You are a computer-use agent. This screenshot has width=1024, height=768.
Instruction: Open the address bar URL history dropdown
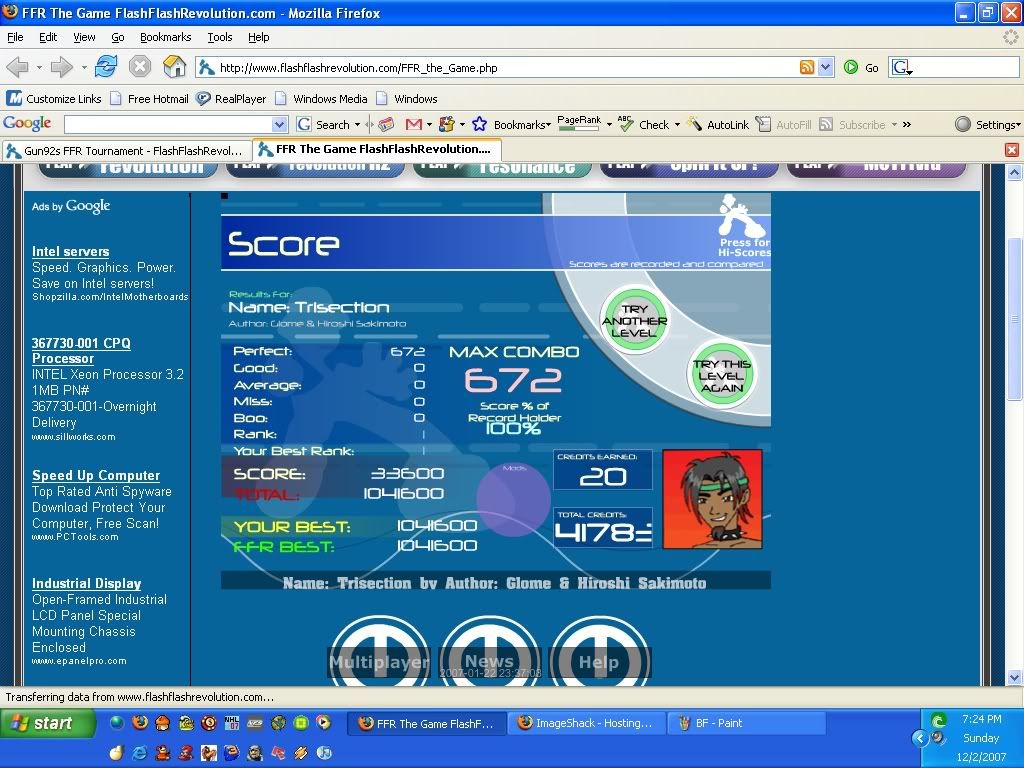point(826,67)
